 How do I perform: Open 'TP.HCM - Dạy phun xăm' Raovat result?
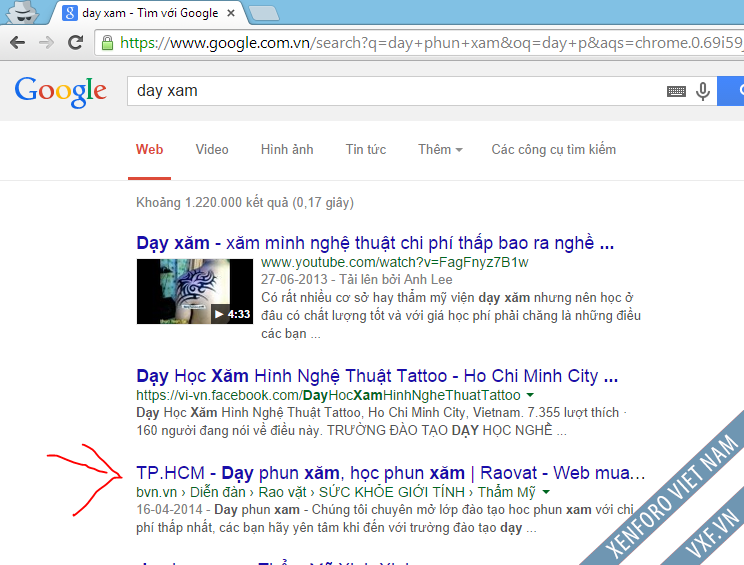pos(391,473)
